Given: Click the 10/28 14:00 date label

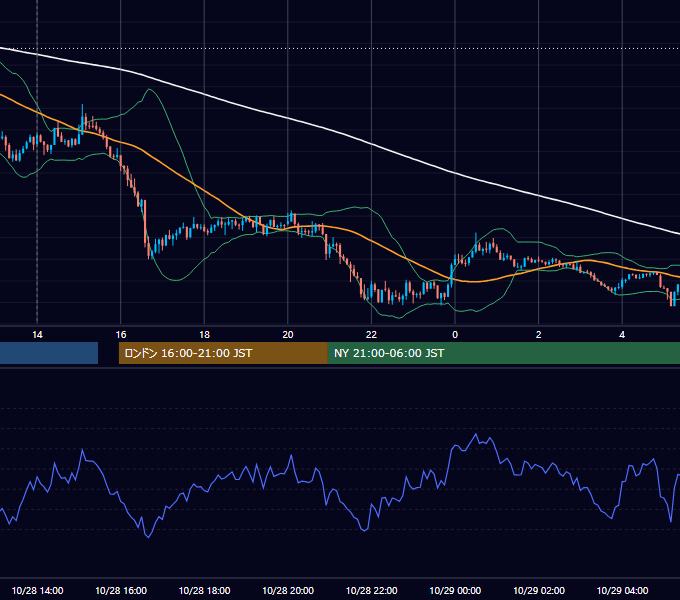Looking at the screenshot, I should (x=37, y=590).
